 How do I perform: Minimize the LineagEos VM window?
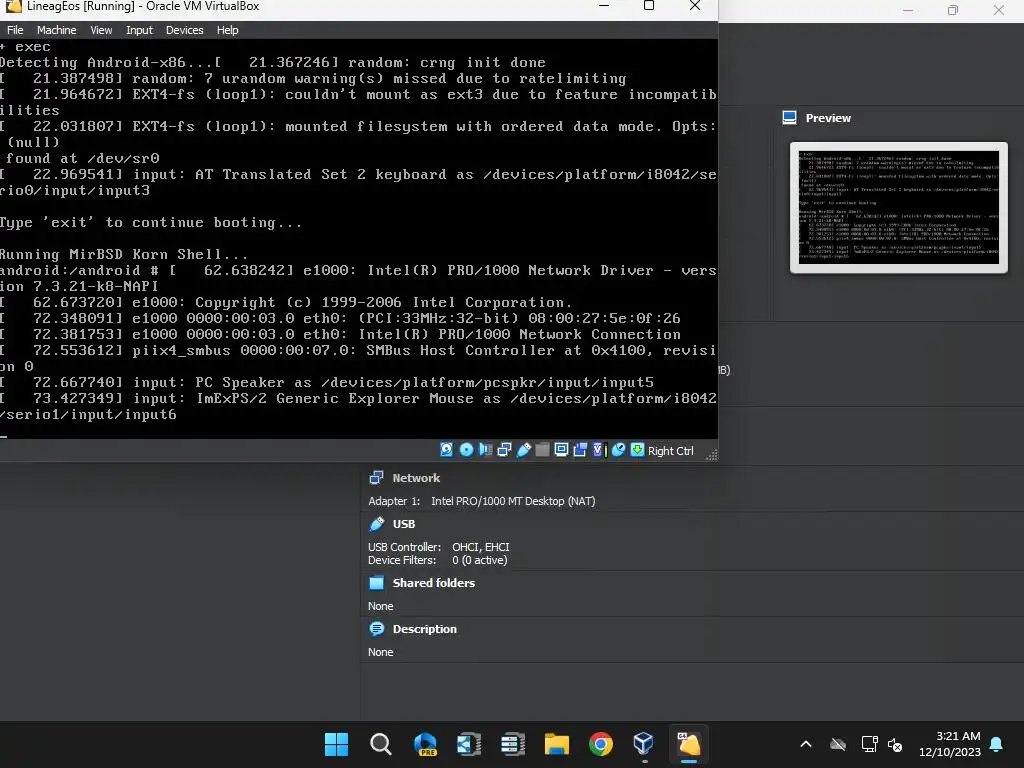[604, 6]
